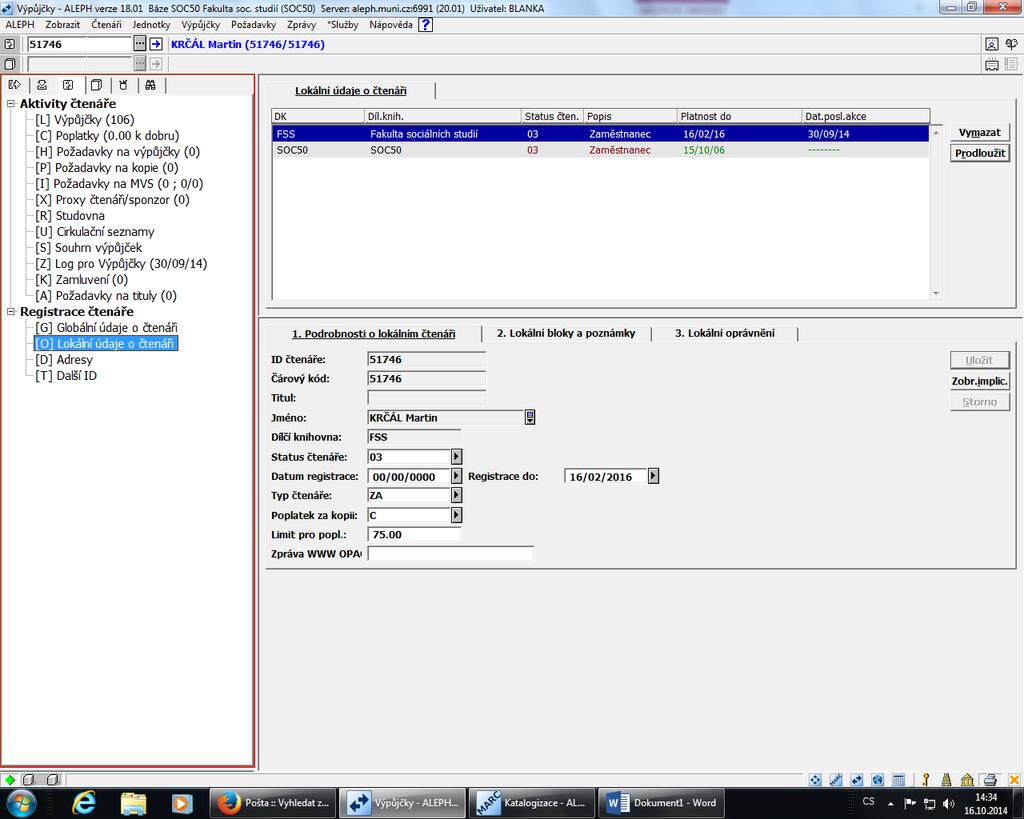Open Status čtenáře dropdown arrow

click(x=456, y=457)
